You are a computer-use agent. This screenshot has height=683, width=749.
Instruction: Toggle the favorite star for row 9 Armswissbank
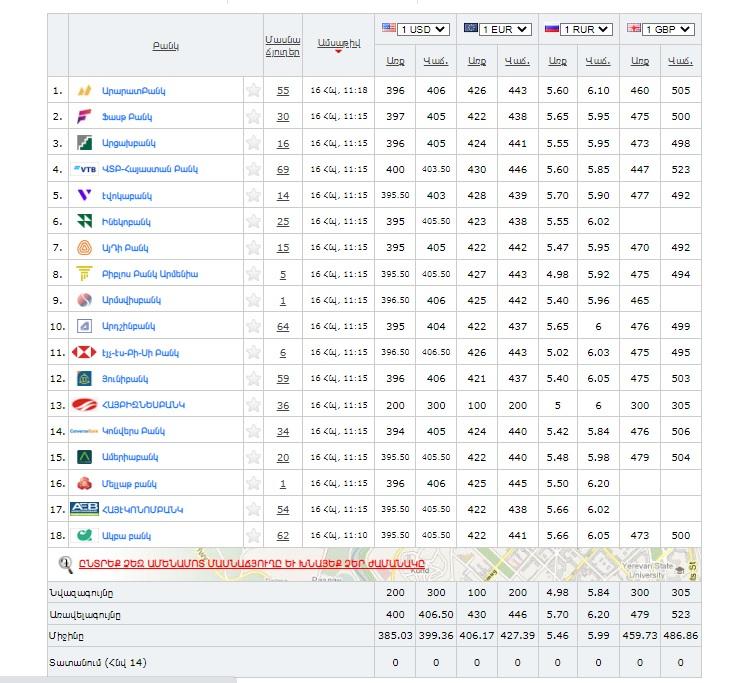[x=253, y=300]
